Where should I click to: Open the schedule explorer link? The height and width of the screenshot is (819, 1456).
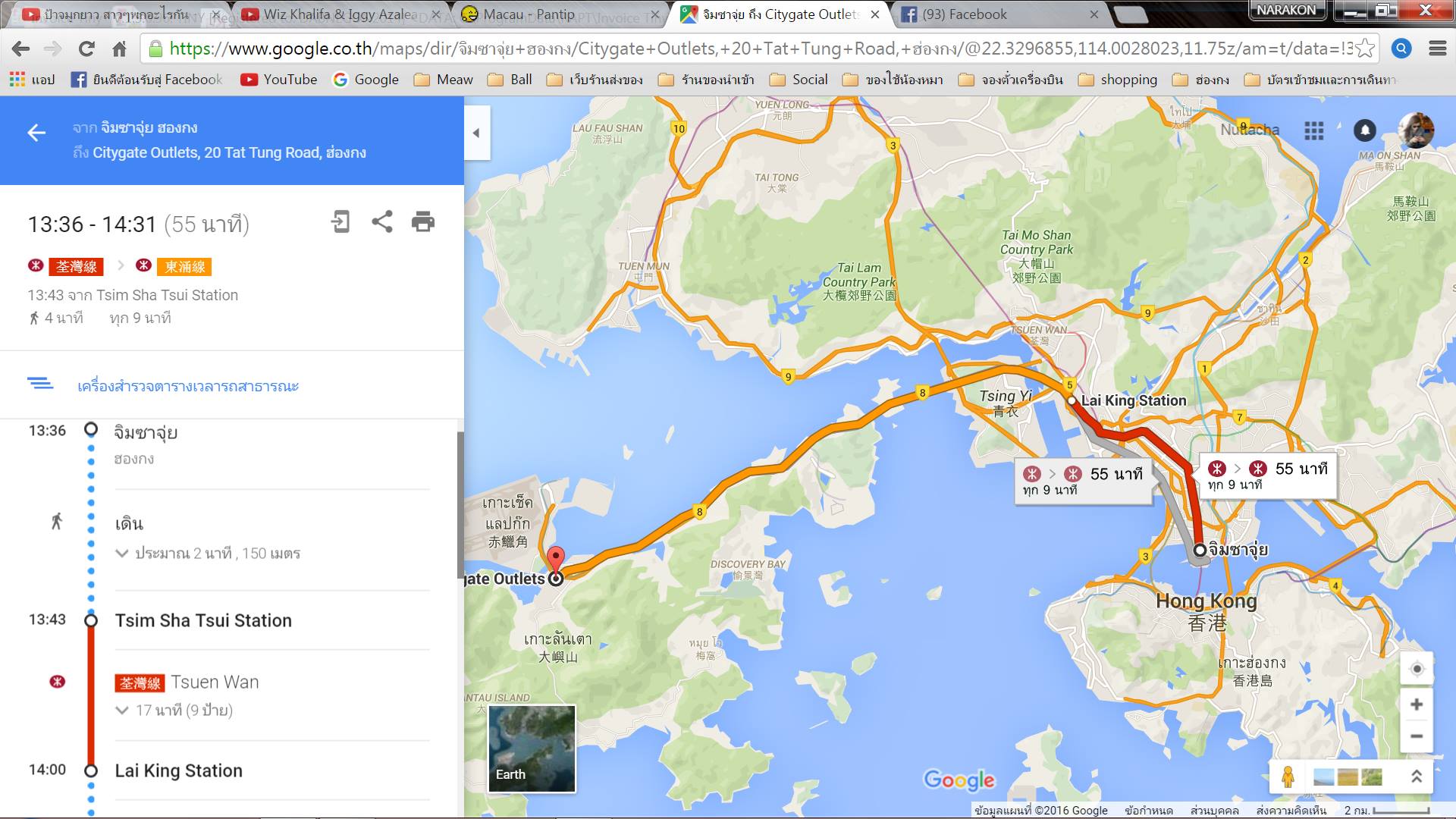click(188, 386)
